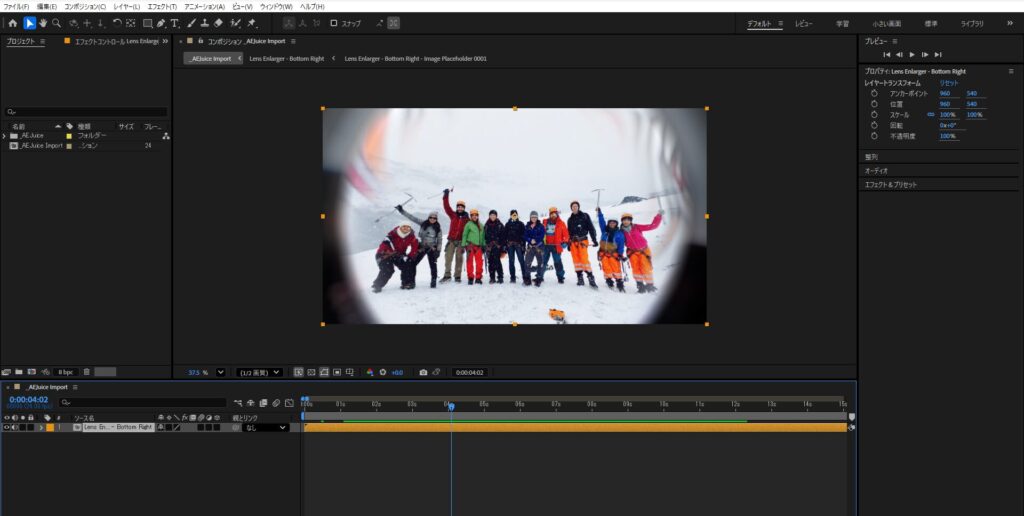The height and width of the screenshot is (516, 1024).
Task: Activate the Brush tool
Action: 190,23
